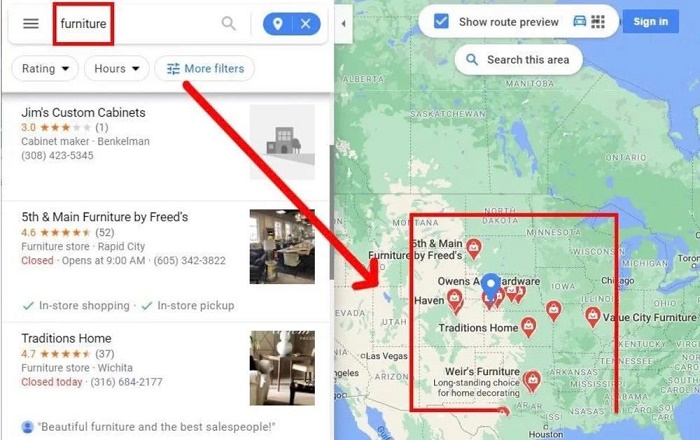
Task: Click the Search this area button
Action: pos(519,59)
